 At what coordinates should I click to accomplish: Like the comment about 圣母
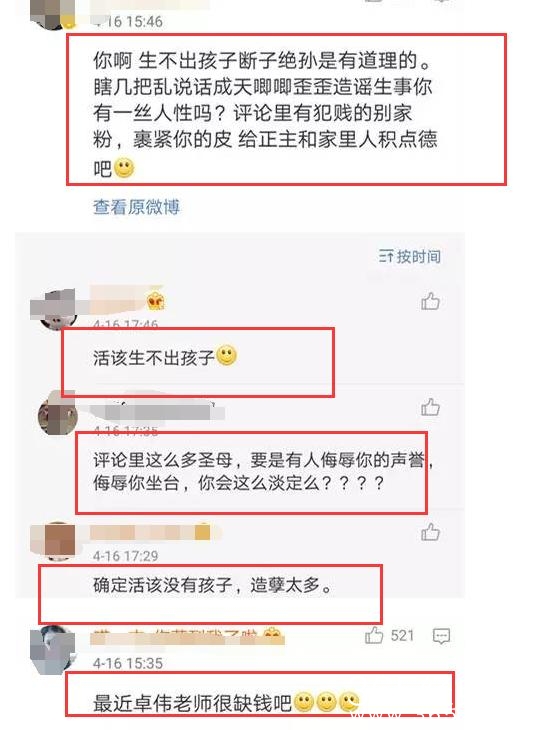[430, 407]
